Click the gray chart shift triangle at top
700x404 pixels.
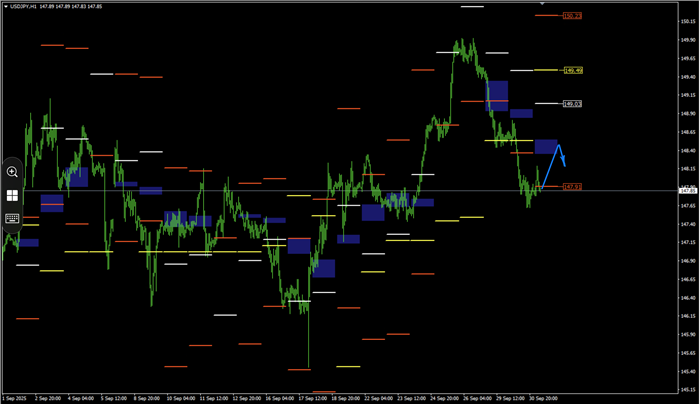(x=542, y=5)
